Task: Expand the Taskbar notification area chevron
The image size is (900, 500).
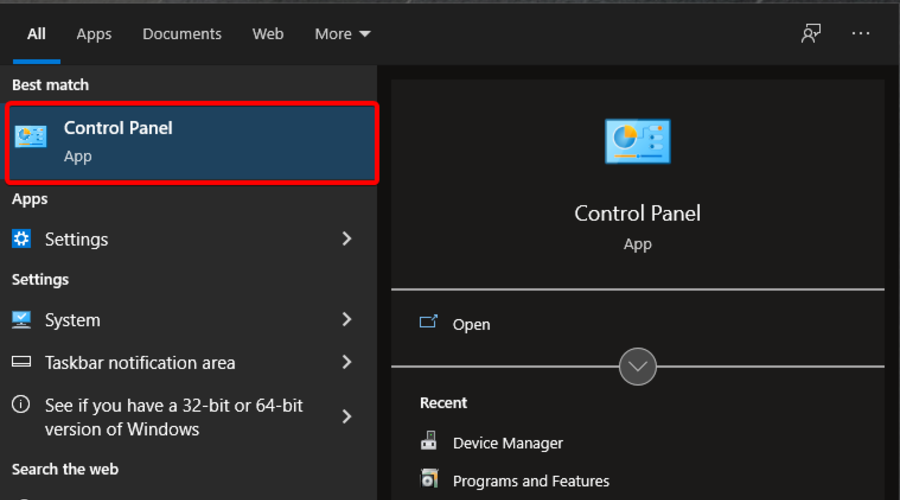Action: click(347, 362)
